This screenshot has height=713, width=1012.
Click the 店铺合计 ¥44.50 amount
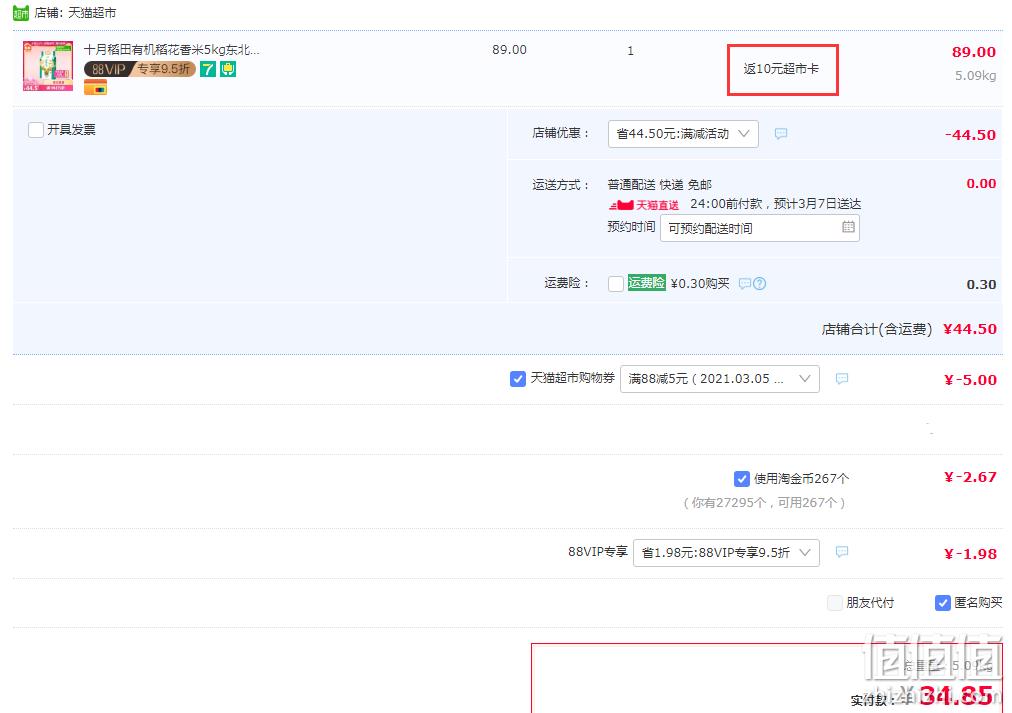969,329
